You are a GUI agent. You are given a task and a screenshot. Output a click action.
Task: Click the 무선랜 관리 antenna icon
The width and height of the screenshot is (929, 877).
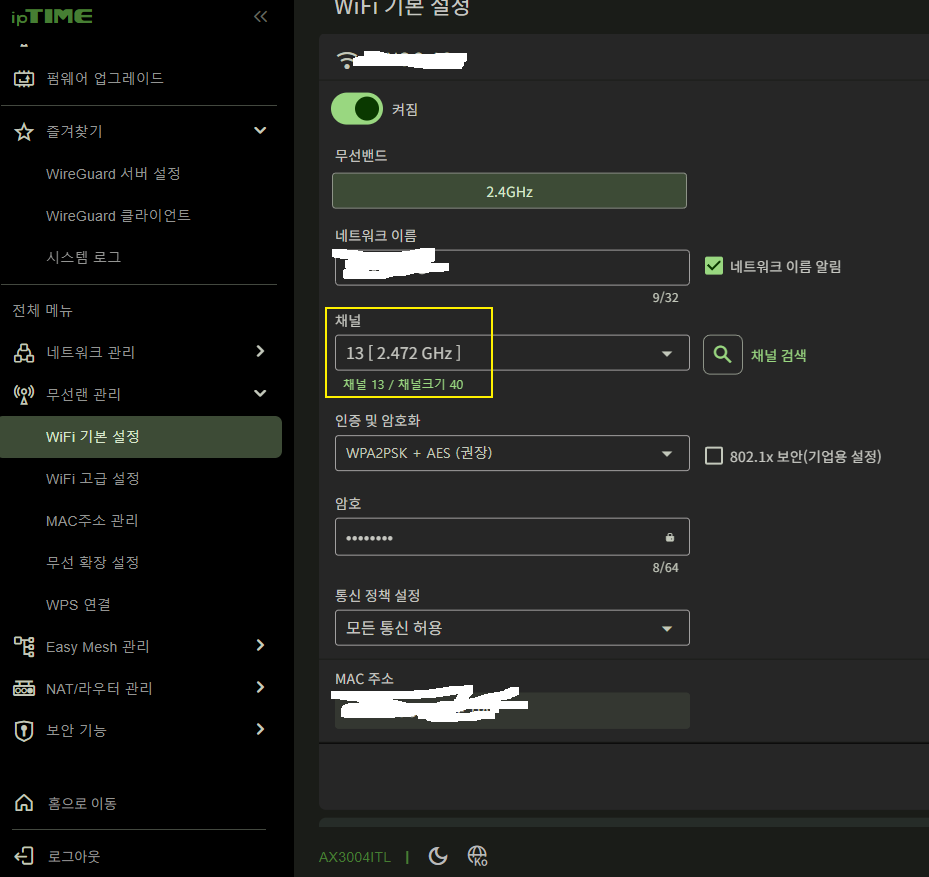(x=24, y=394)
